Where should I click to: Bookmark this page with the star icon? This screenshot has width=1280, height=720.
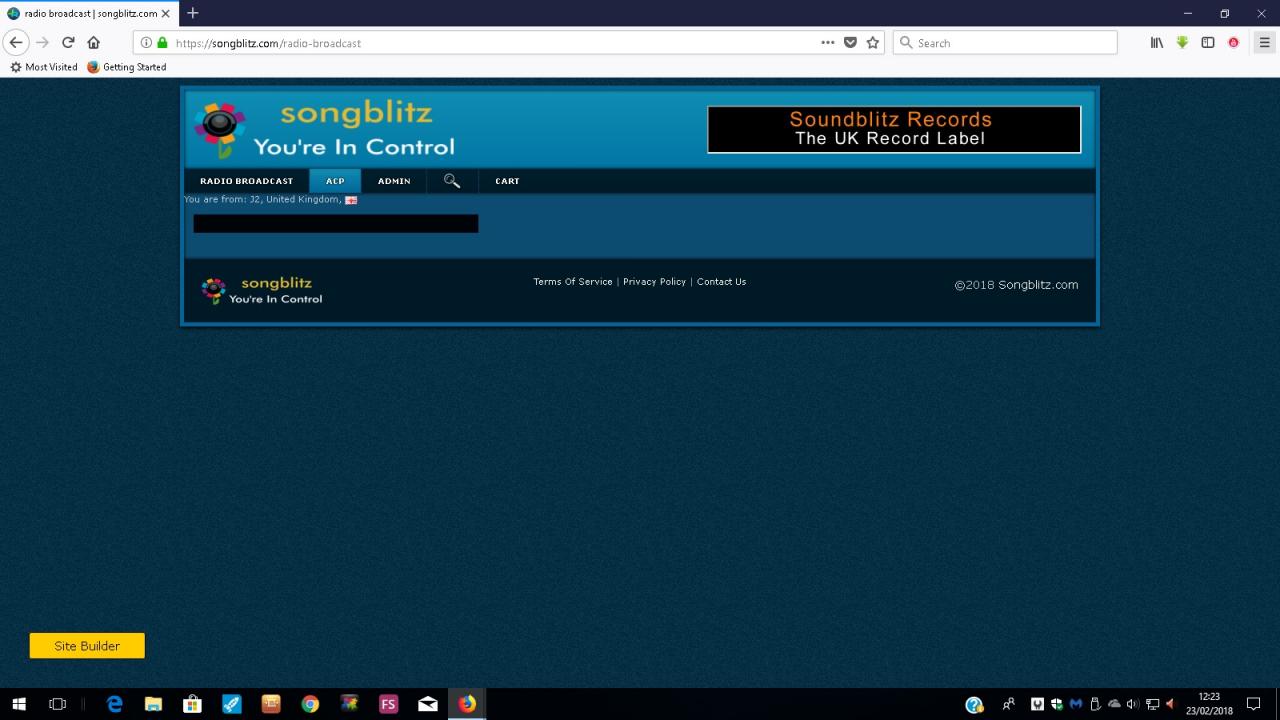[x=873, y=43]
